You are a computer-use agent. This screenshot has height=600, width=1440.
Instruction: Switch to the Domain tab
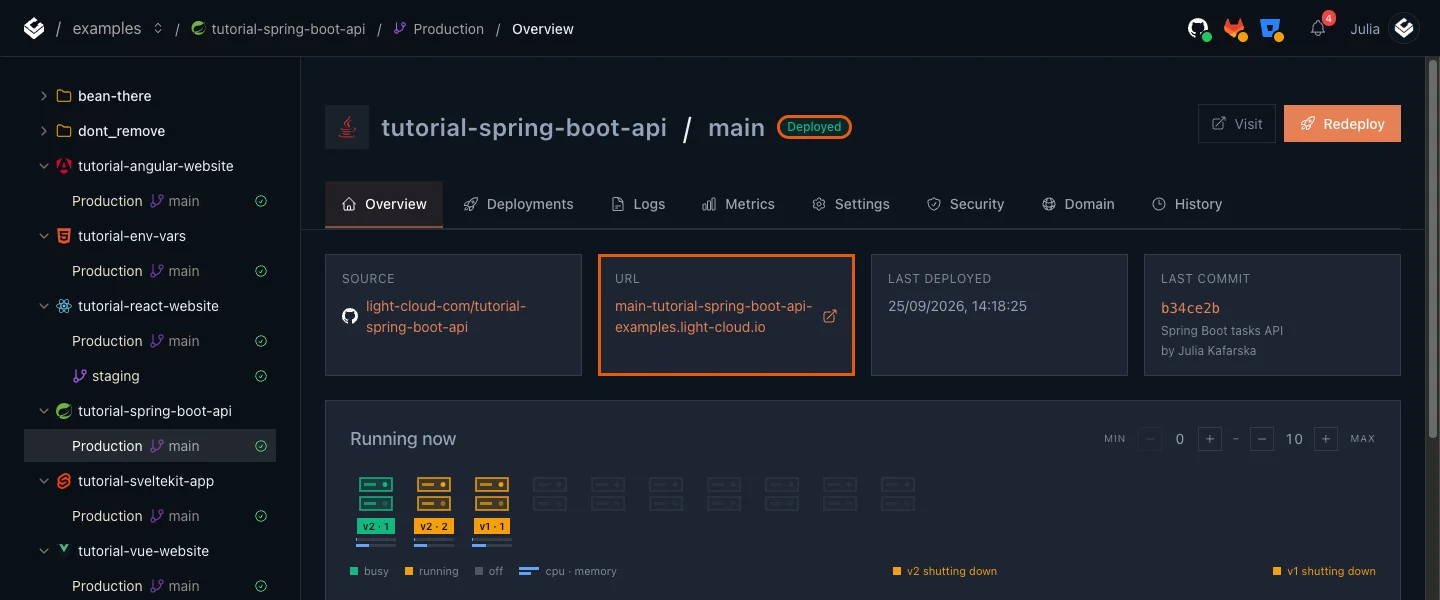pos(1078,204)
